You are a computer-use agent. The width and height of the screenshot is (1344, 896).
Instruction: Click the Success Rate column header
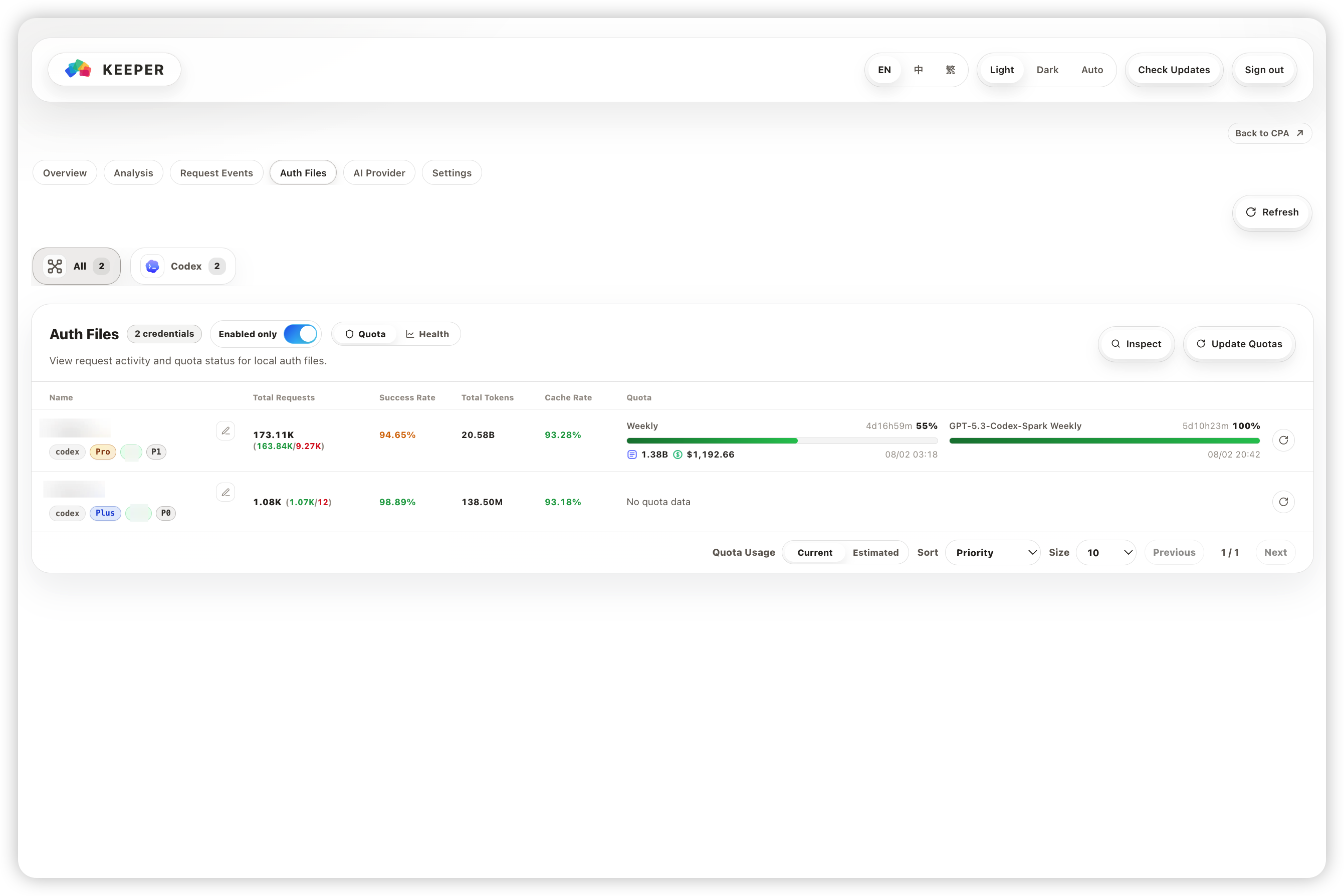[x=407, y=398]
